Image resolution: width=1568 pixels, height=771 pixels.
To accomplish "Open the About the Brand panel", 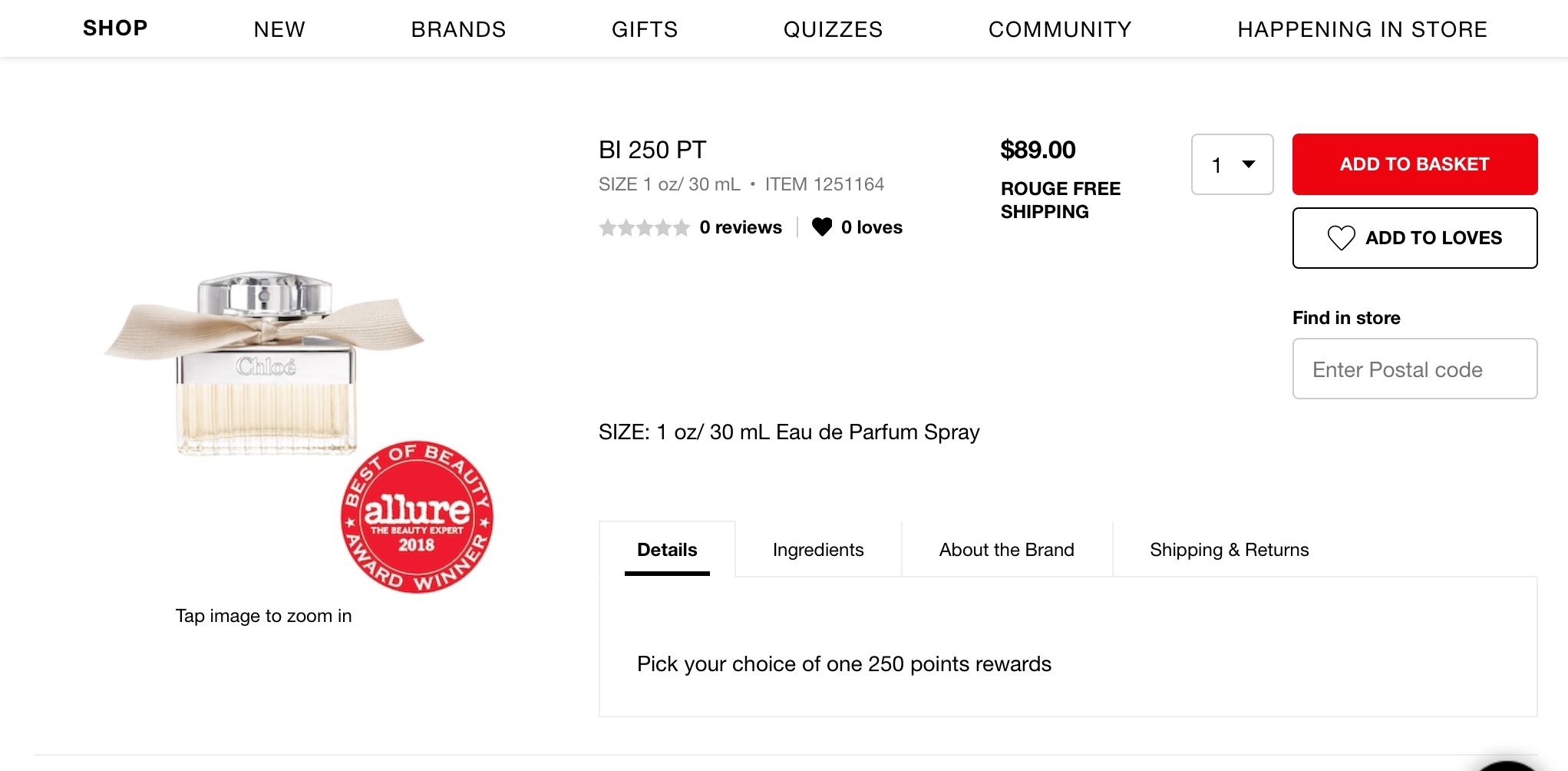I will [1006, 549].
